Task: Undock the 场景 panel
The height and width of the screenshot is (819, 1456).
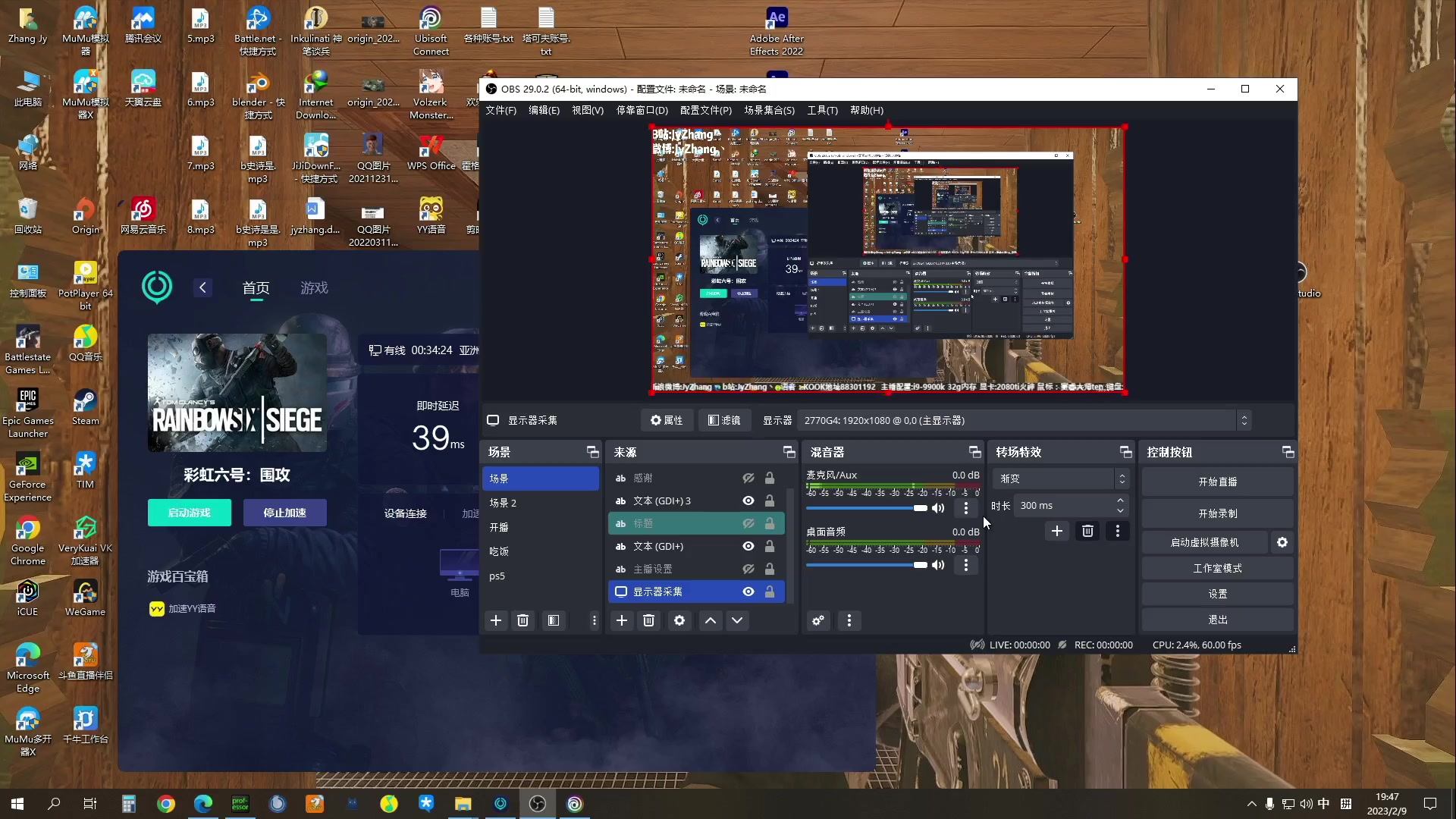Action: pos(593,452)
